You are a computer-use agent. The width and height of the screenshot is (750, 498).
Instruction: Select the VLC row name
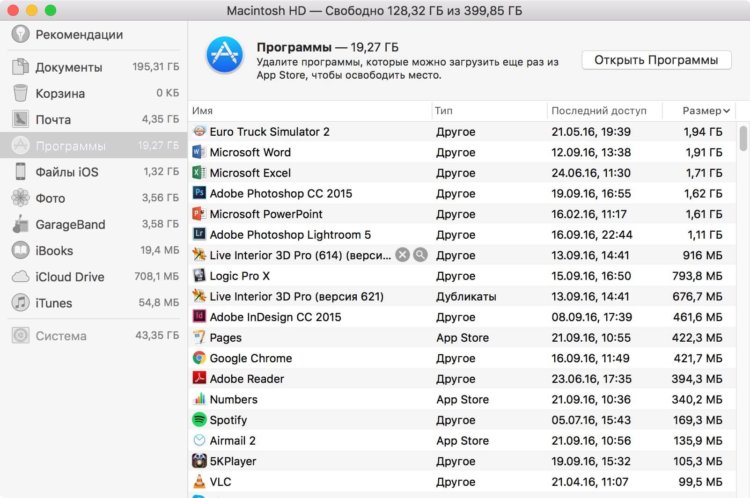click(221, 481)
